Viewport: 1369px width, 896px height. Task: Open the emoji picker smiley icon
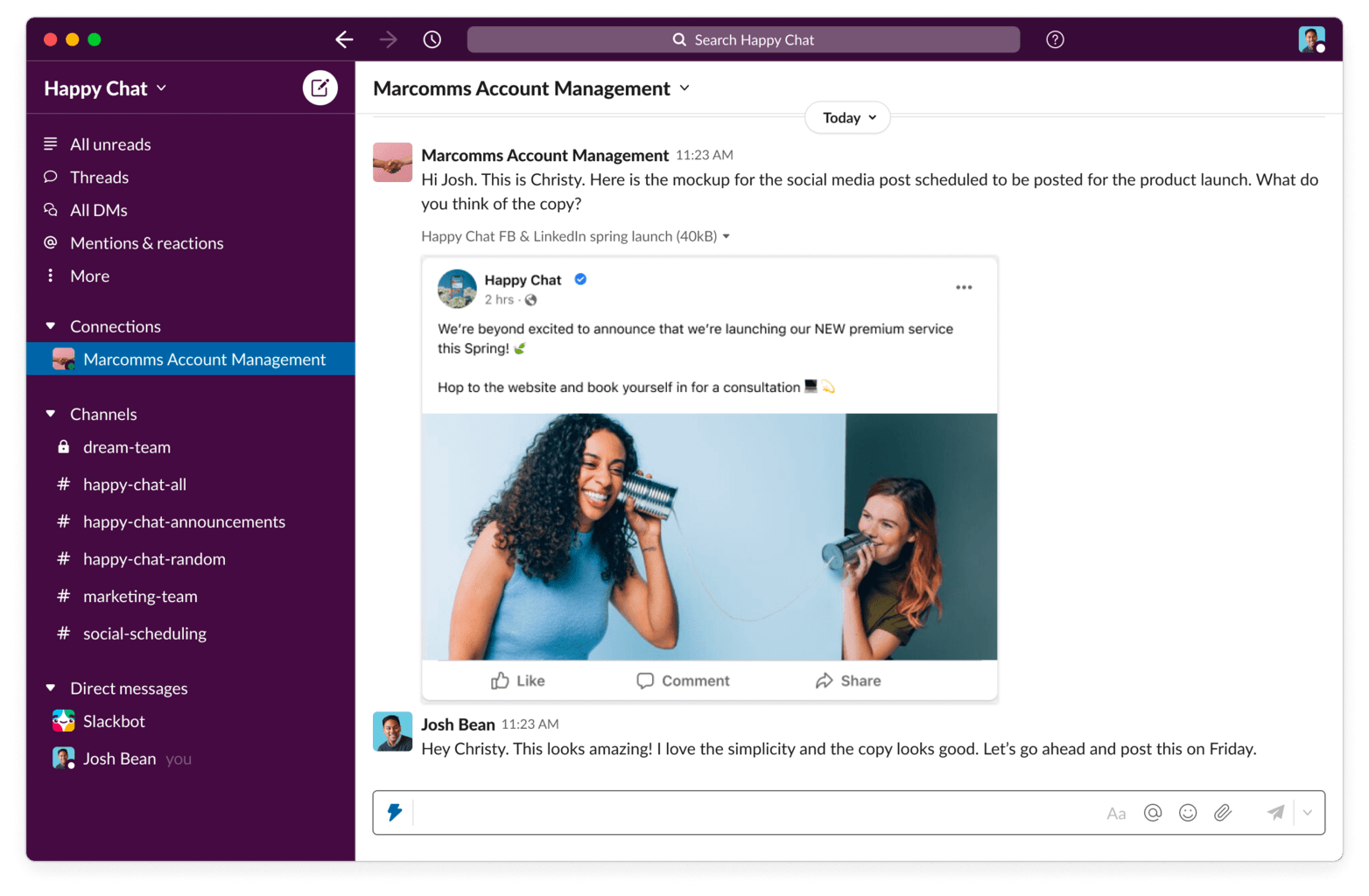1188,813
